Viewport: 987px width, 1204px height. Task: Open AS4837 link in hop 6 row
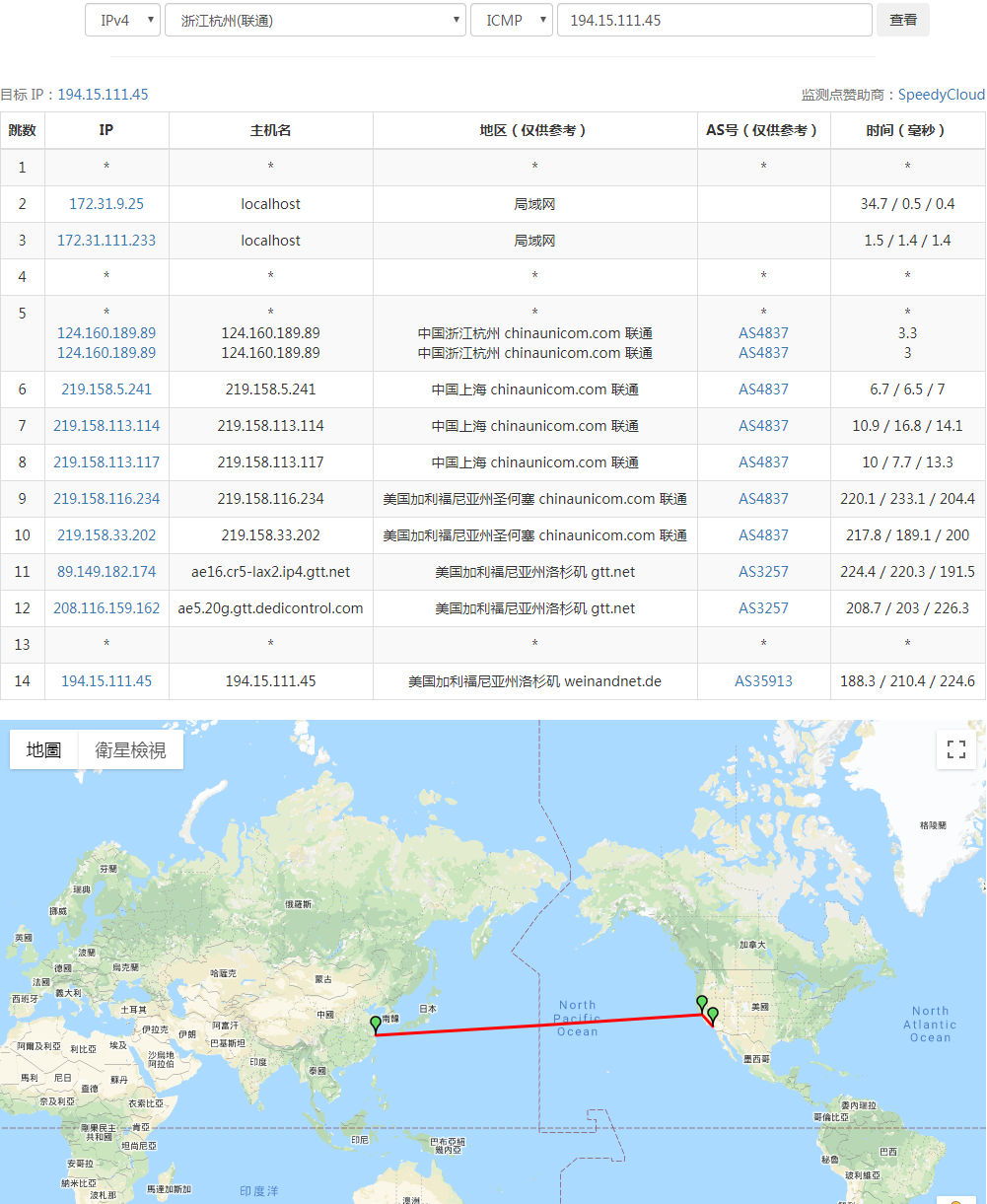(x=764, y=390)
